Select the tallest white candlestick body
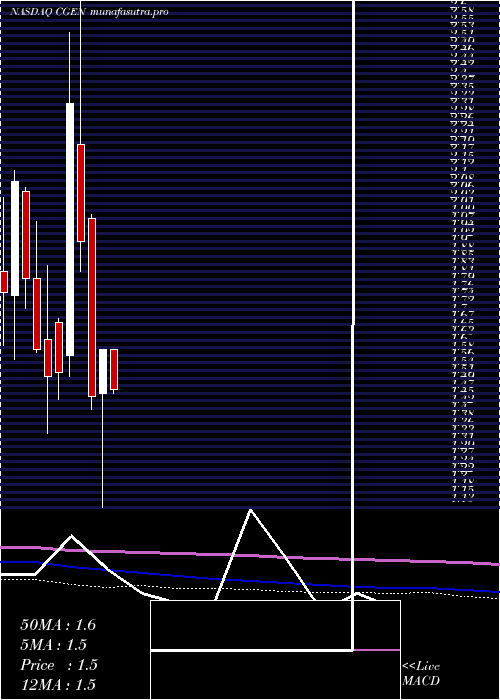The height and width of the screenshot is (700, 500). 70,229
